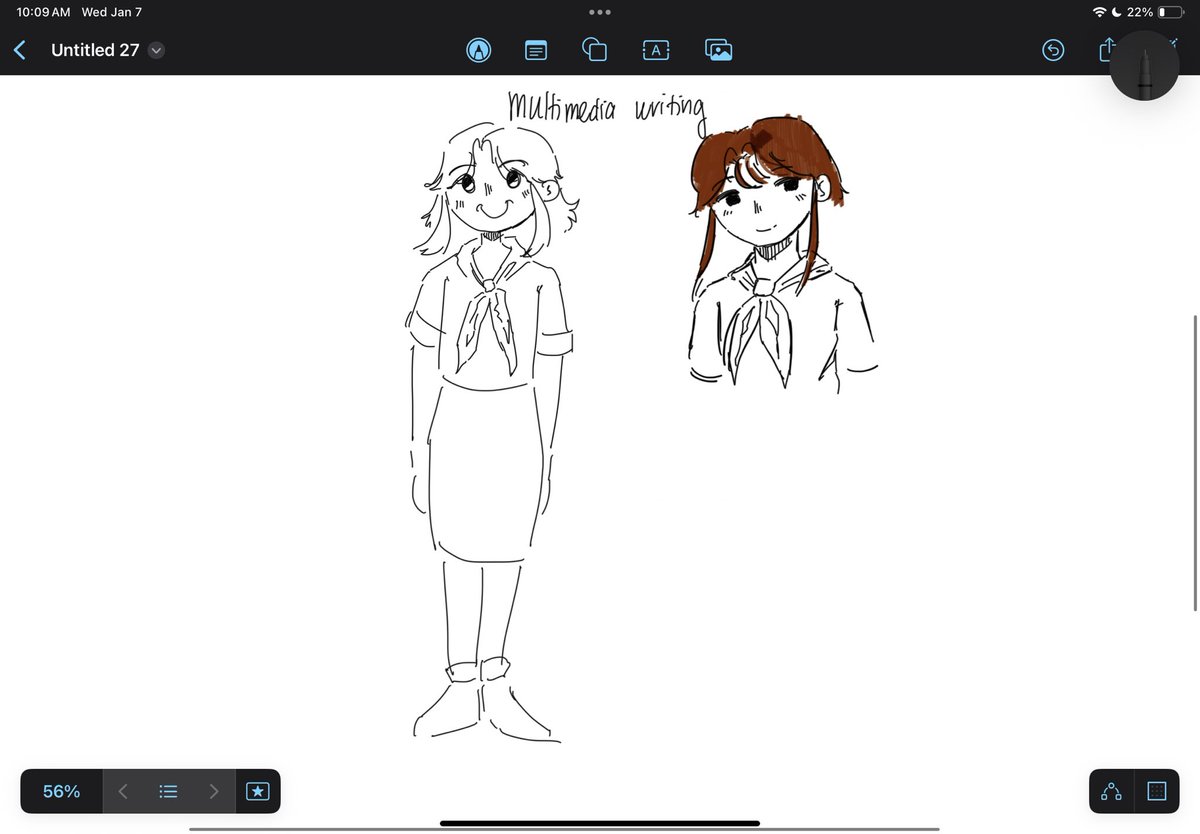Image resolution: width=1200 pixels, height=834 pixels.
Task: Insert a sticky note
Action: pyautogui.click(x=536, y=50)
